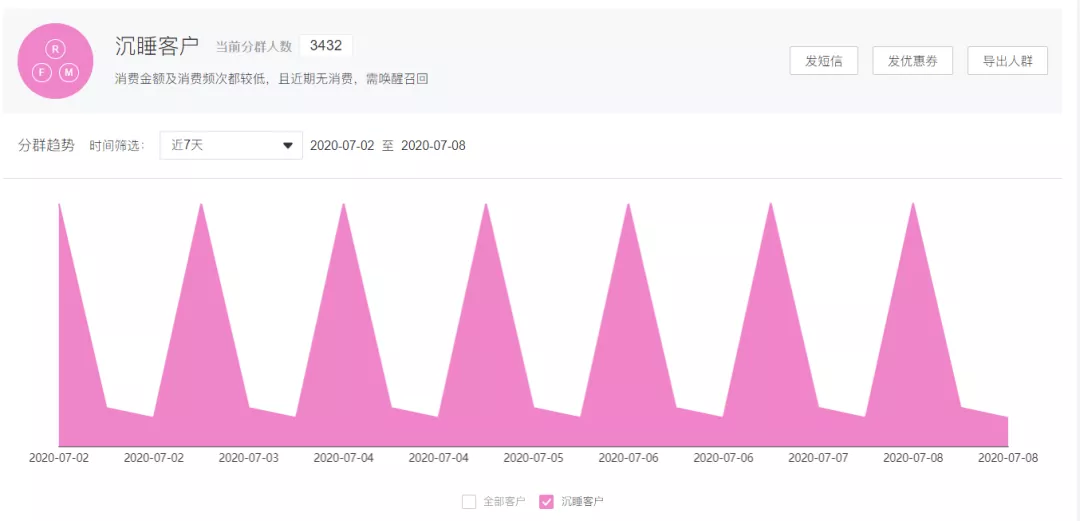Image resolution: width=1080 pixels, height=521 pixels.
Task: Click the 3432 group count value
Action: pos(326,46)
